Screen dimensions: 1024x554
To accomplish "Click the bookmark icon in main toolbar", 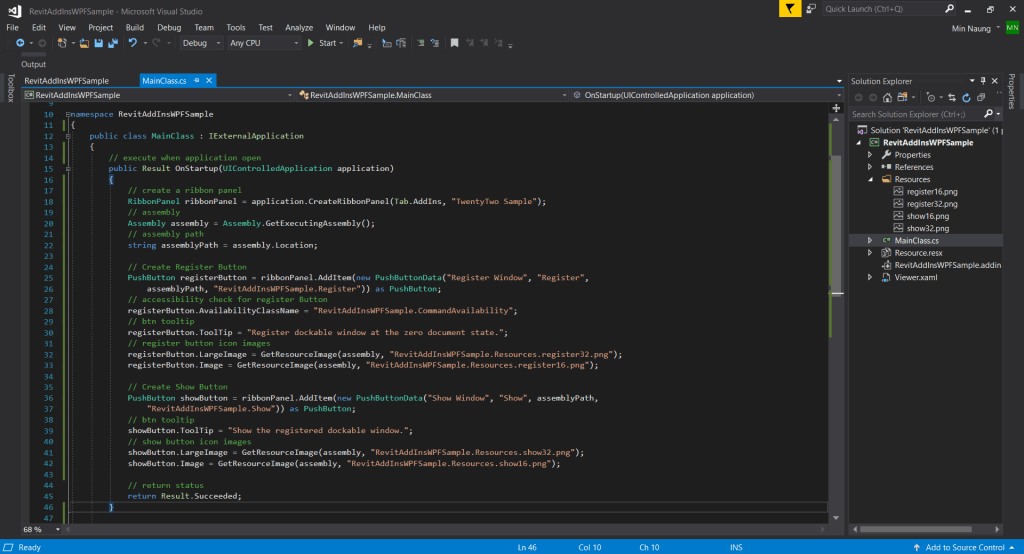I will [x=455, y=43].
